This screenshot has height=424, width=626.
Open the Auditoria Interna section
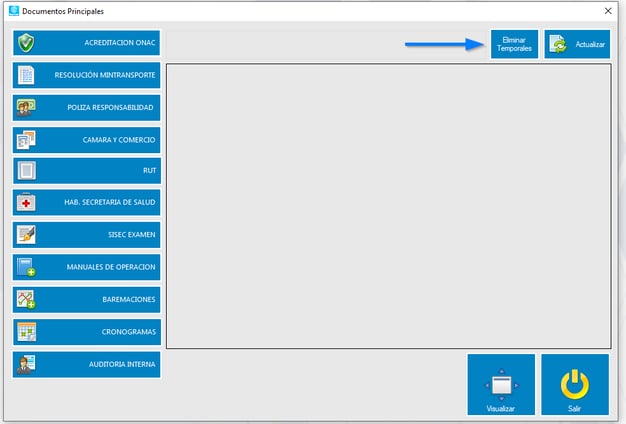click(x=87, y=364)
